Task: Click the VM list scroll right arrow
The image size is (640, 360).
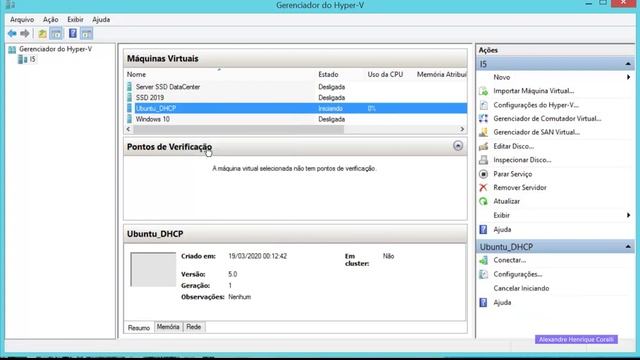Action: point(462,129)
